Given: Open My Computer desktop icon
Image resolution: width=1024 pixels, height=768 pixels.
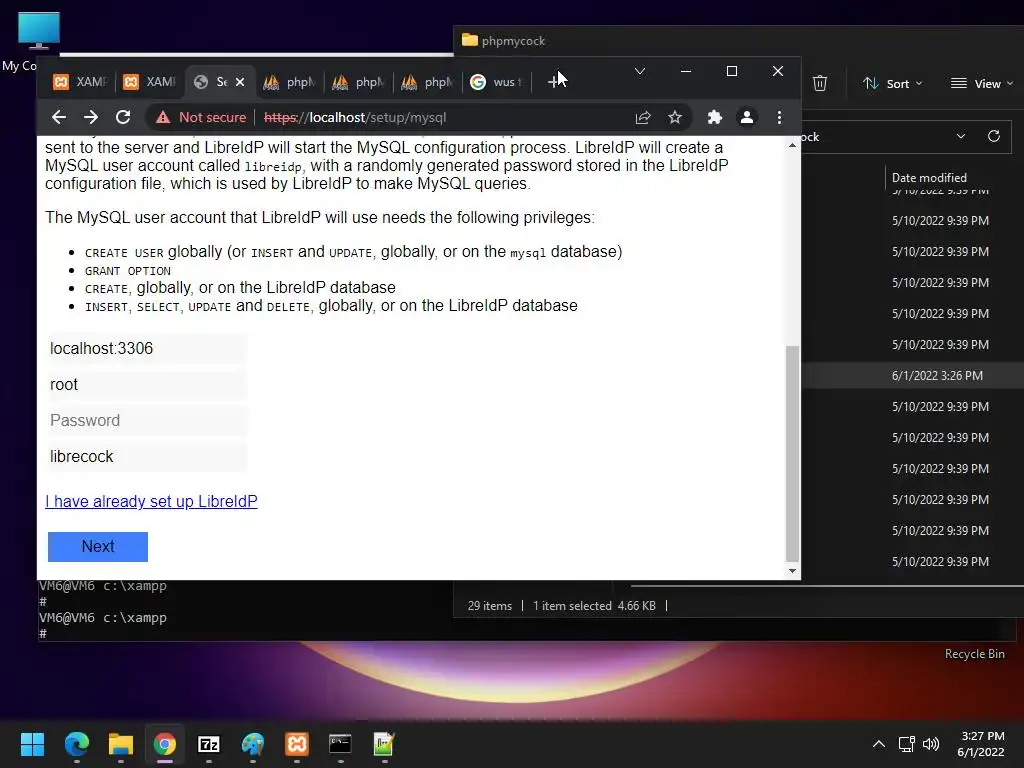Looking at the screenshot, I should (x=39, y=31).
